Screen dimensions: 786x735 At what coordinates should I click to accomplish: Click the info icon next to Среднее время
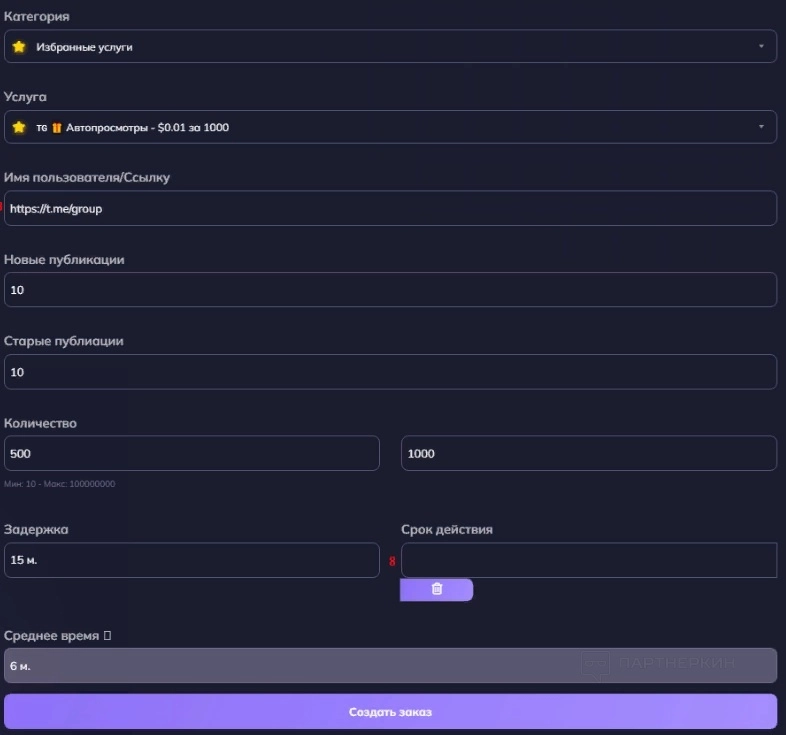tap(107, 635)
